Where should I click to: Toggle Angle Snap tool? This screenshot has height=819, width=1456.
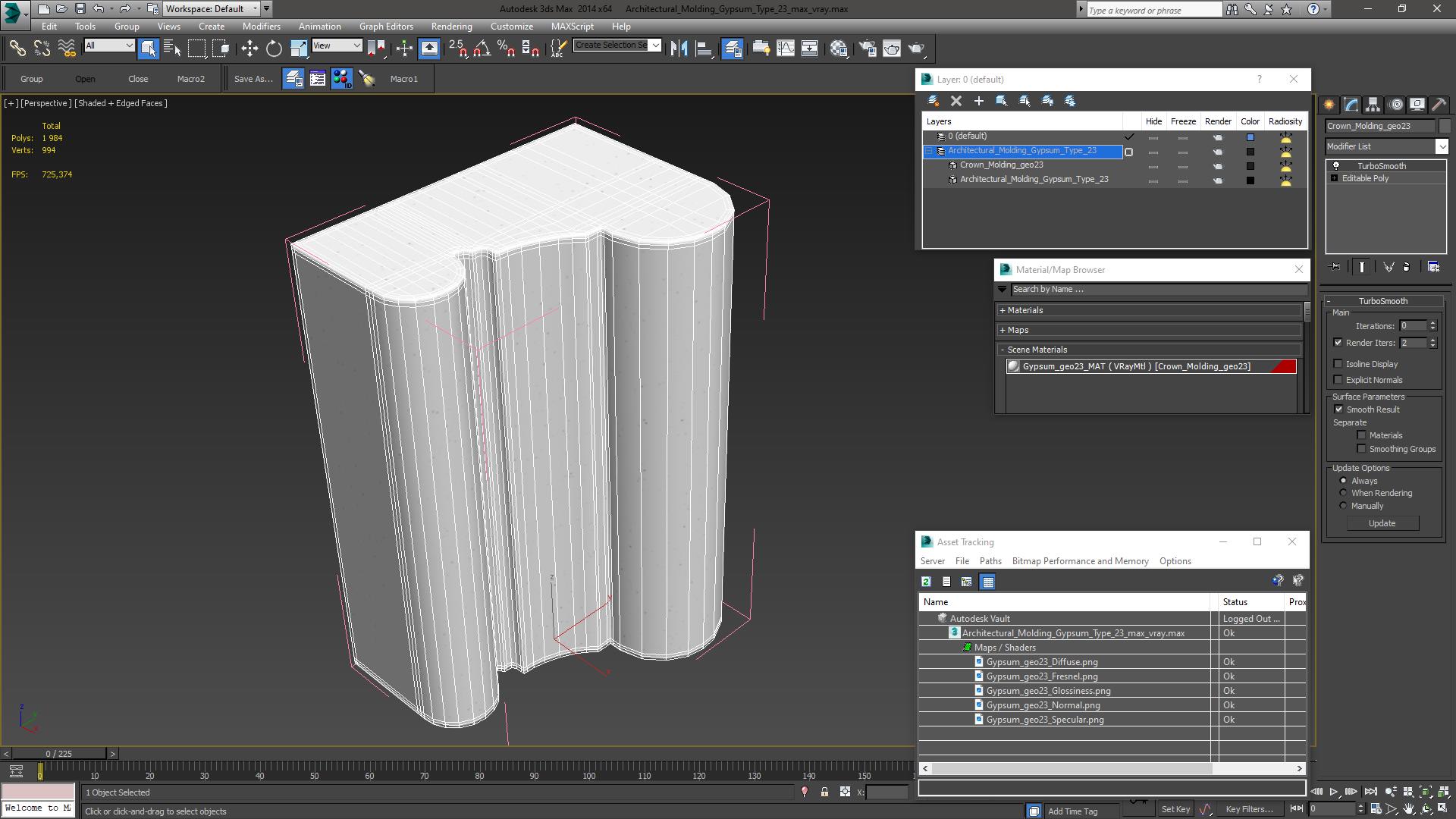(482, 49)
